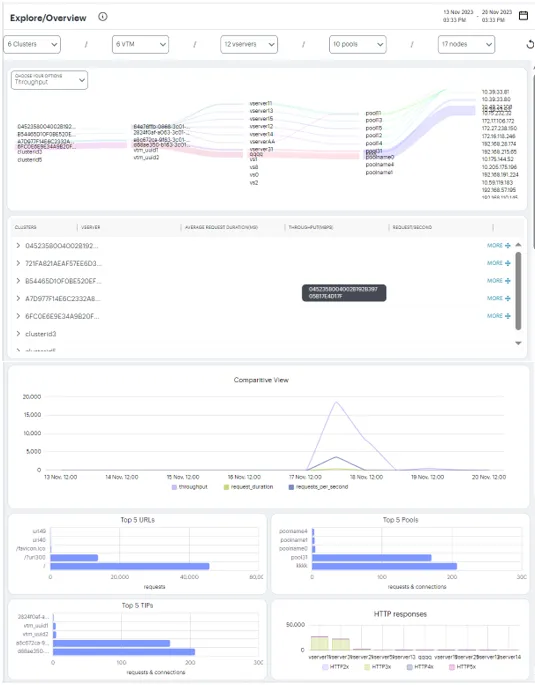Click the cluster table vertical scrollbar

point(518,291)
